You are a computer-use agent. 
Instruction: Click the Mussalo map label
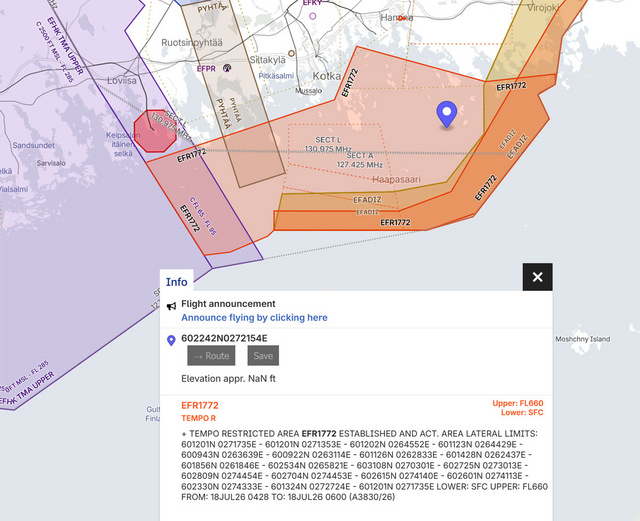coord(308,91)
